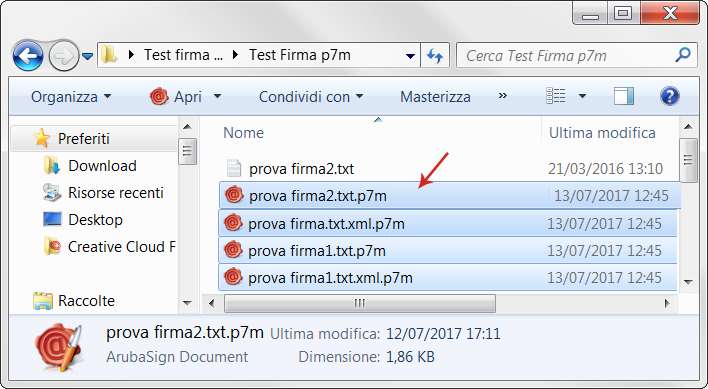Open the view options dropdown arrow
Image resolution: width=708 pixels, height=389 pixels.
582,96
